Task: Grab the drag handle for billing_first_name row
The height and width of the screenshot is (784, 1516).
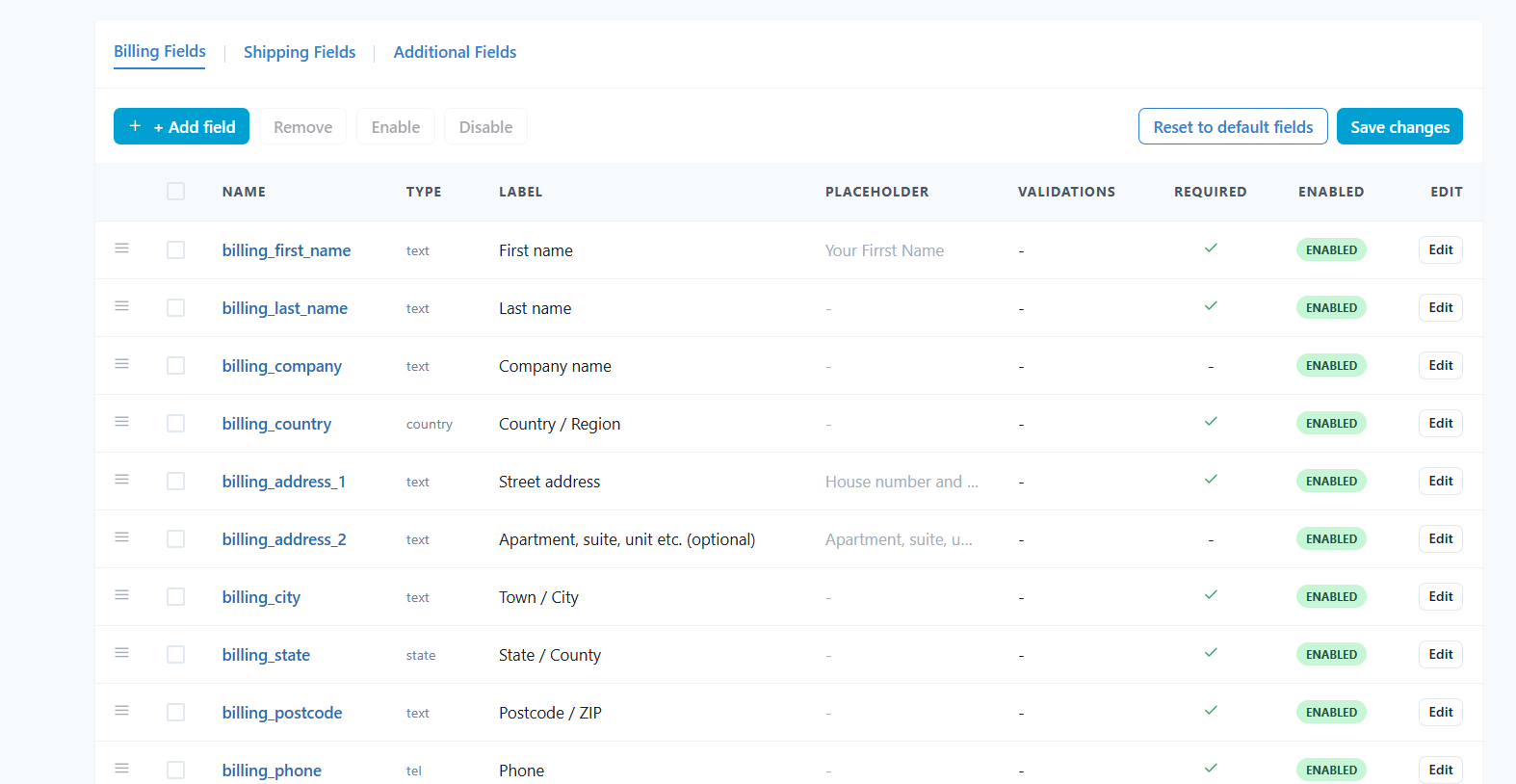Action: point(121,248)
